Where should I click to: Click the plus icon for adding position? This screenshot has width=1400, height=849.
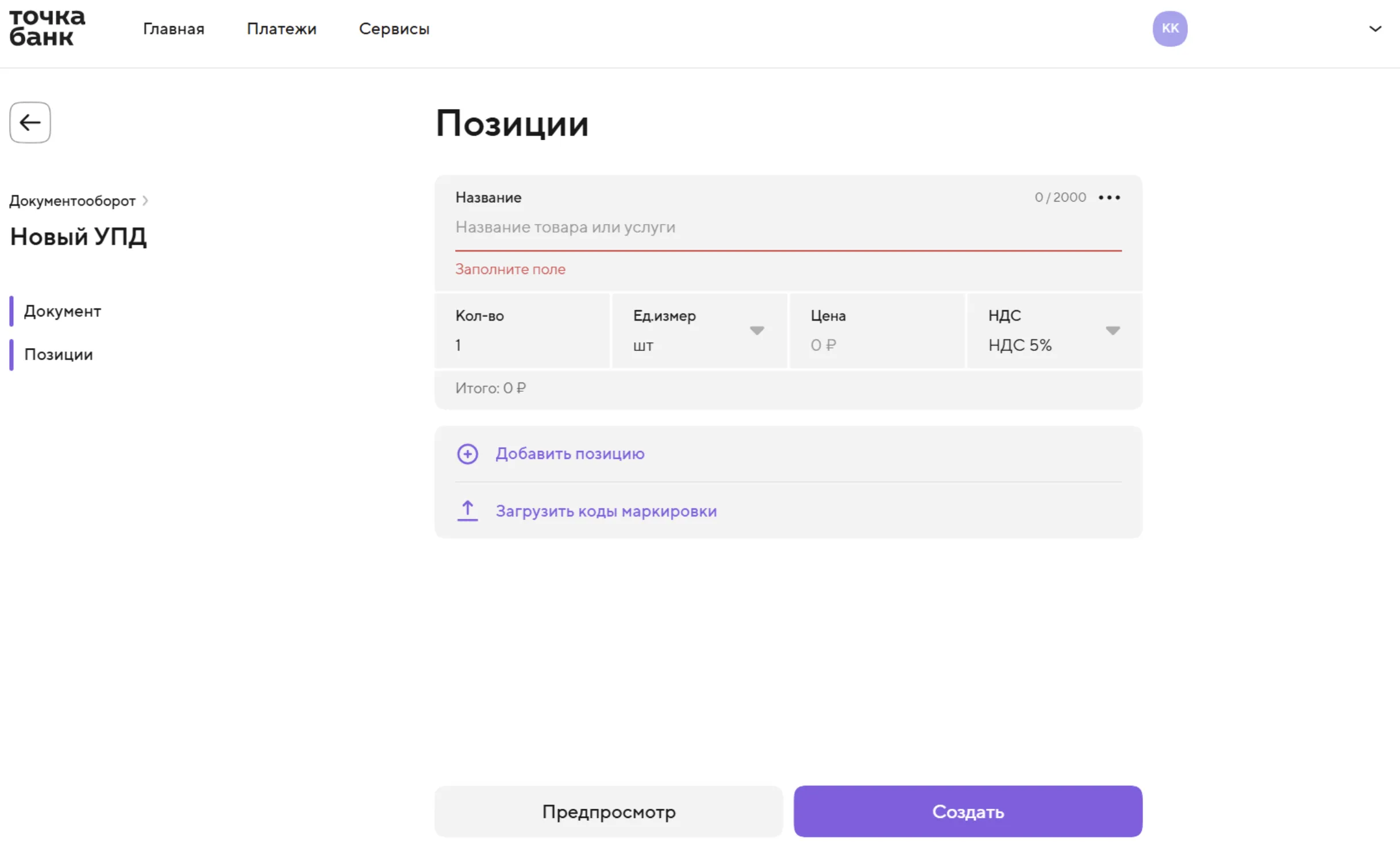click(x=467, y=454)
